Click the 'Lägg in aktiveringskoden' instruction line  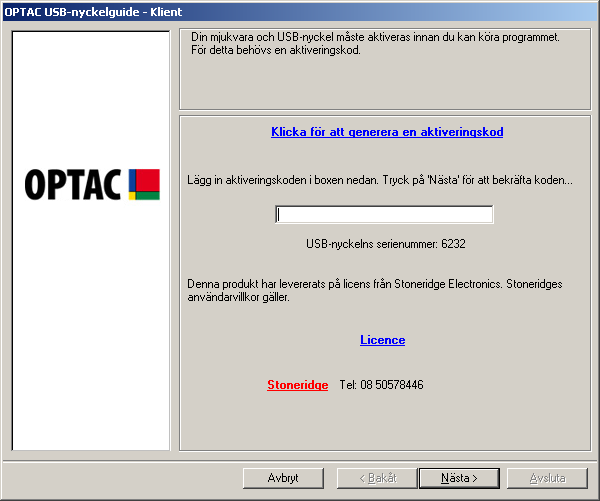click(380, 180)
